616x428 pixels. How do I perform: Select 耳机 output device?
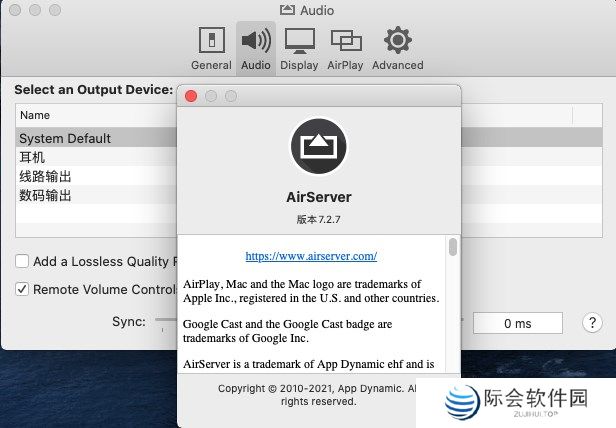[x=32, y=157]
